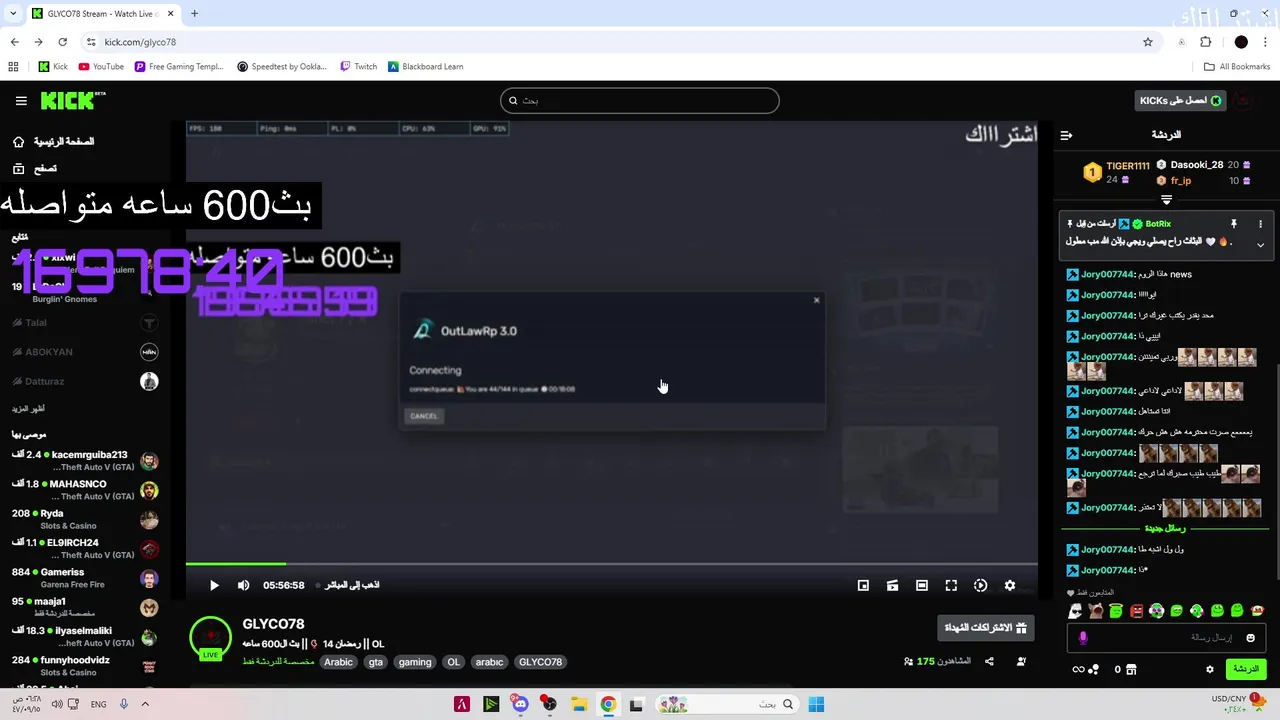Viewport: 1280px width, 720px height.
Task: Select the lowercase arabic tag
Action: click(x=489, y=662)
